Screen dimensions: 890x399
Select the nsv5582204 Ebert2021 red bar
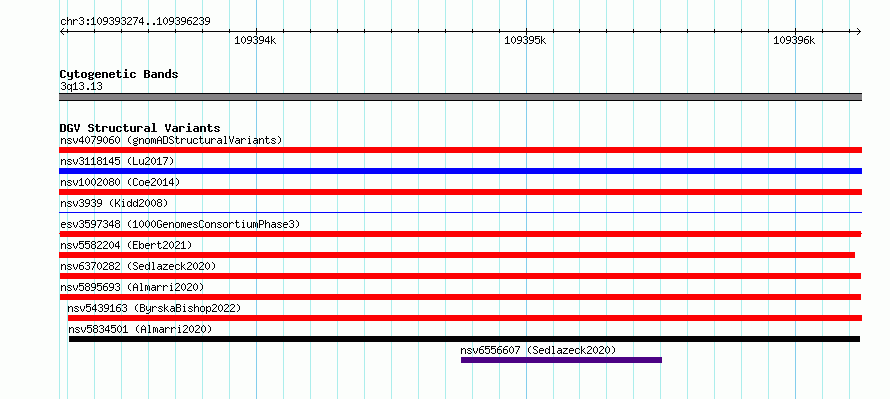[x=457, y=255]
